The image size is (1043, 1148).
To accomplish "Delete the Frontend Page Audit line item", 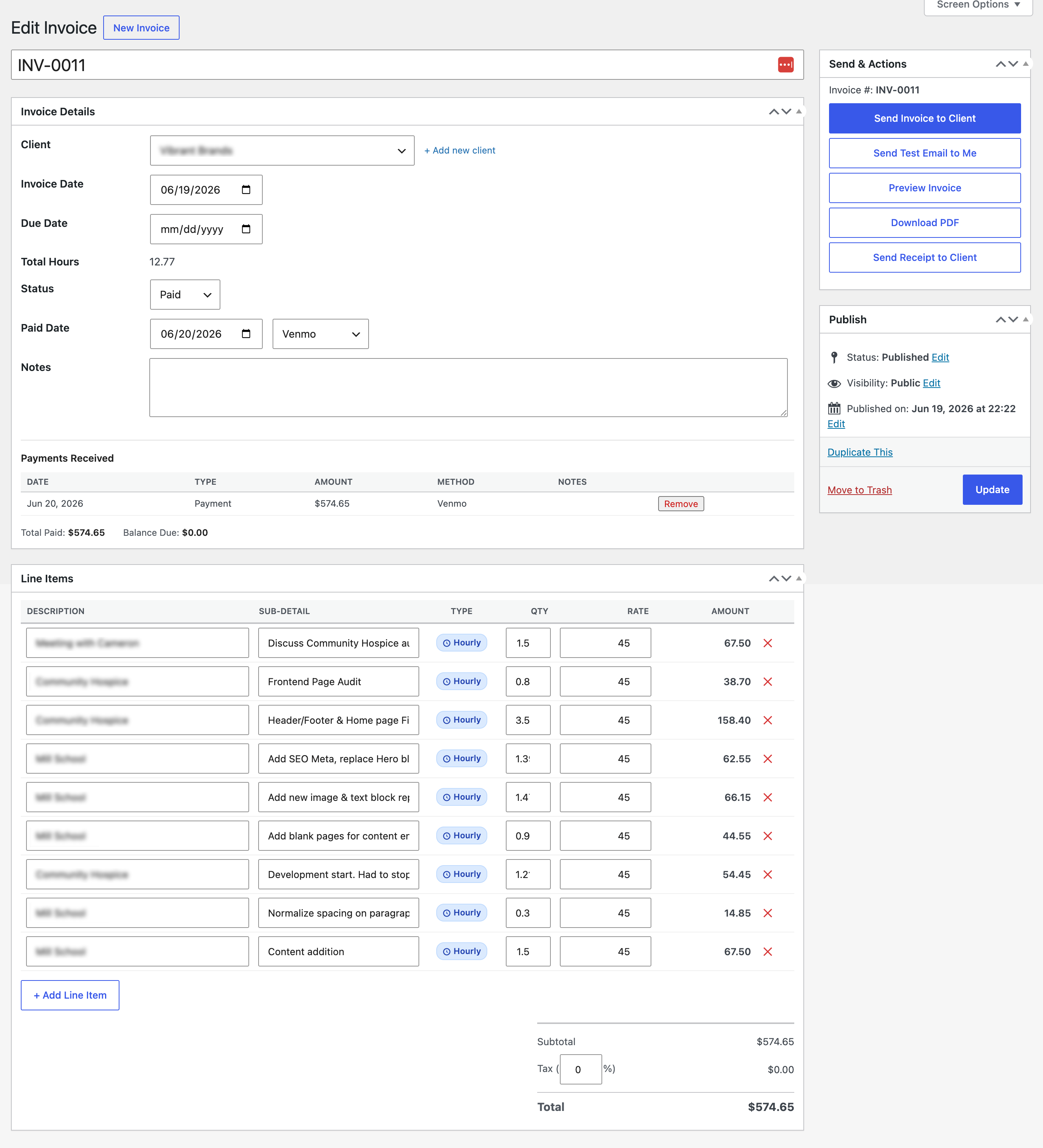I will pyautogui.click(x=767, y=682).
